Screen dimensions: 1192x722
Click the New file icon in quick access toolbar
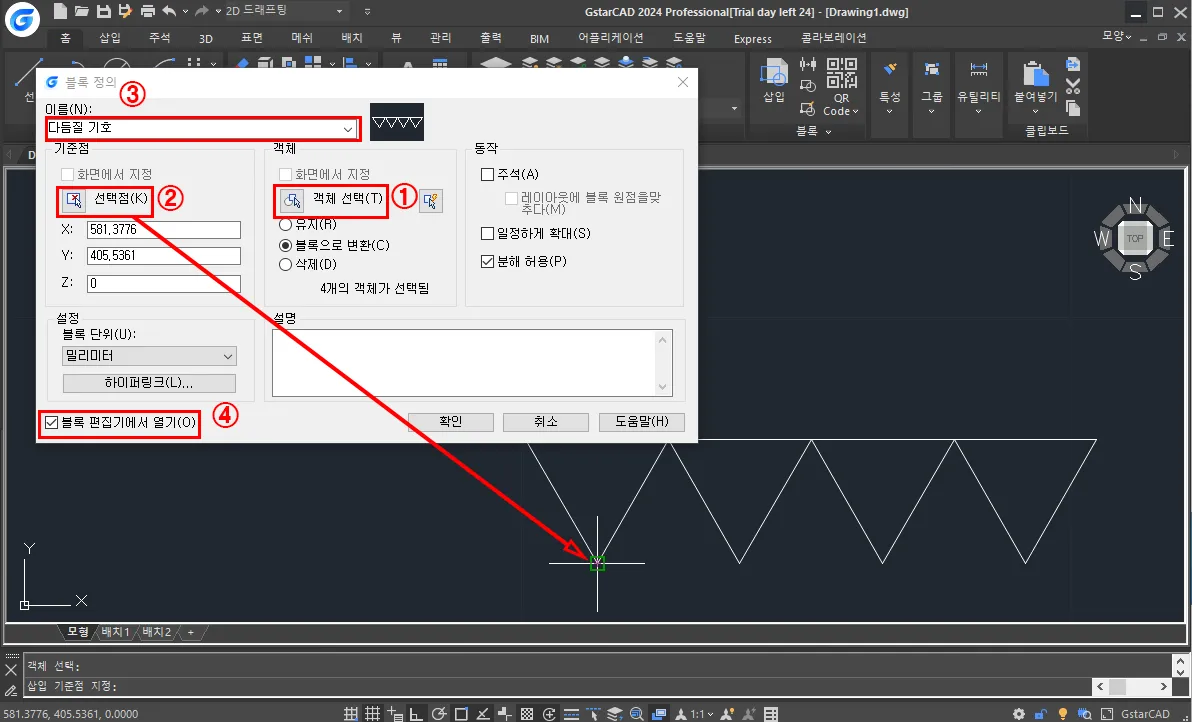coord(60,11)
